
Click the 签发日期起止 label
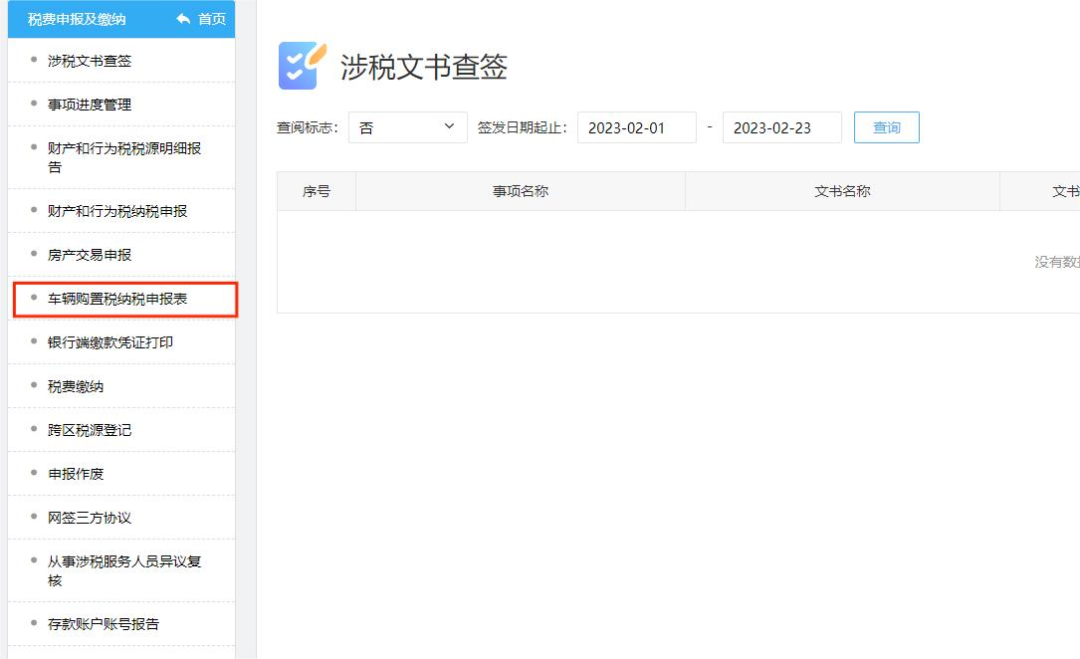(x=522, y=127)
